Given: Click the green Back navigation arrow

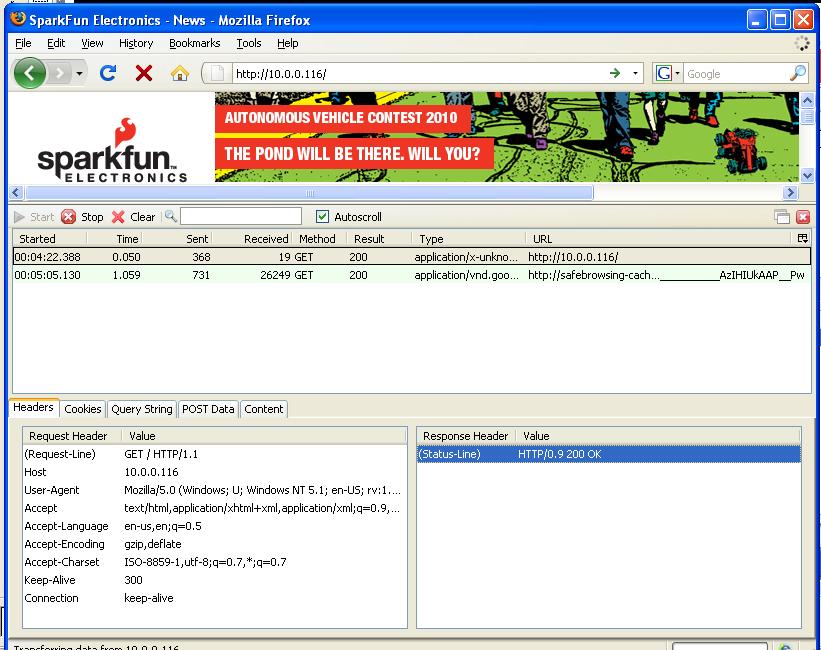Looking at the screenshot, I should (x=29, y=73).
